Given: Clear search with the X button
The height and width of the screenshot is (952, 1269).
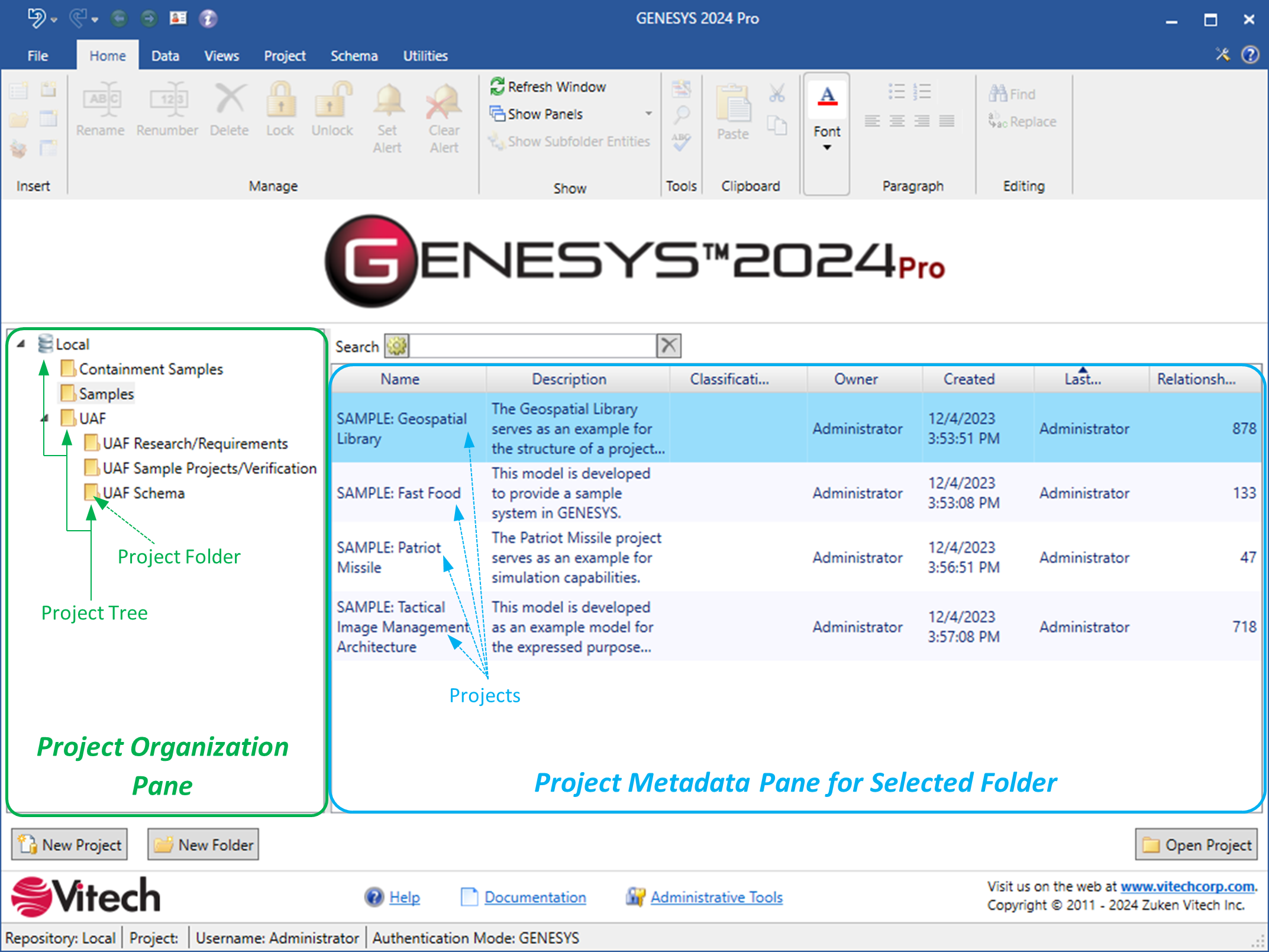Looking at the screenshot, I should coord(669,346).
